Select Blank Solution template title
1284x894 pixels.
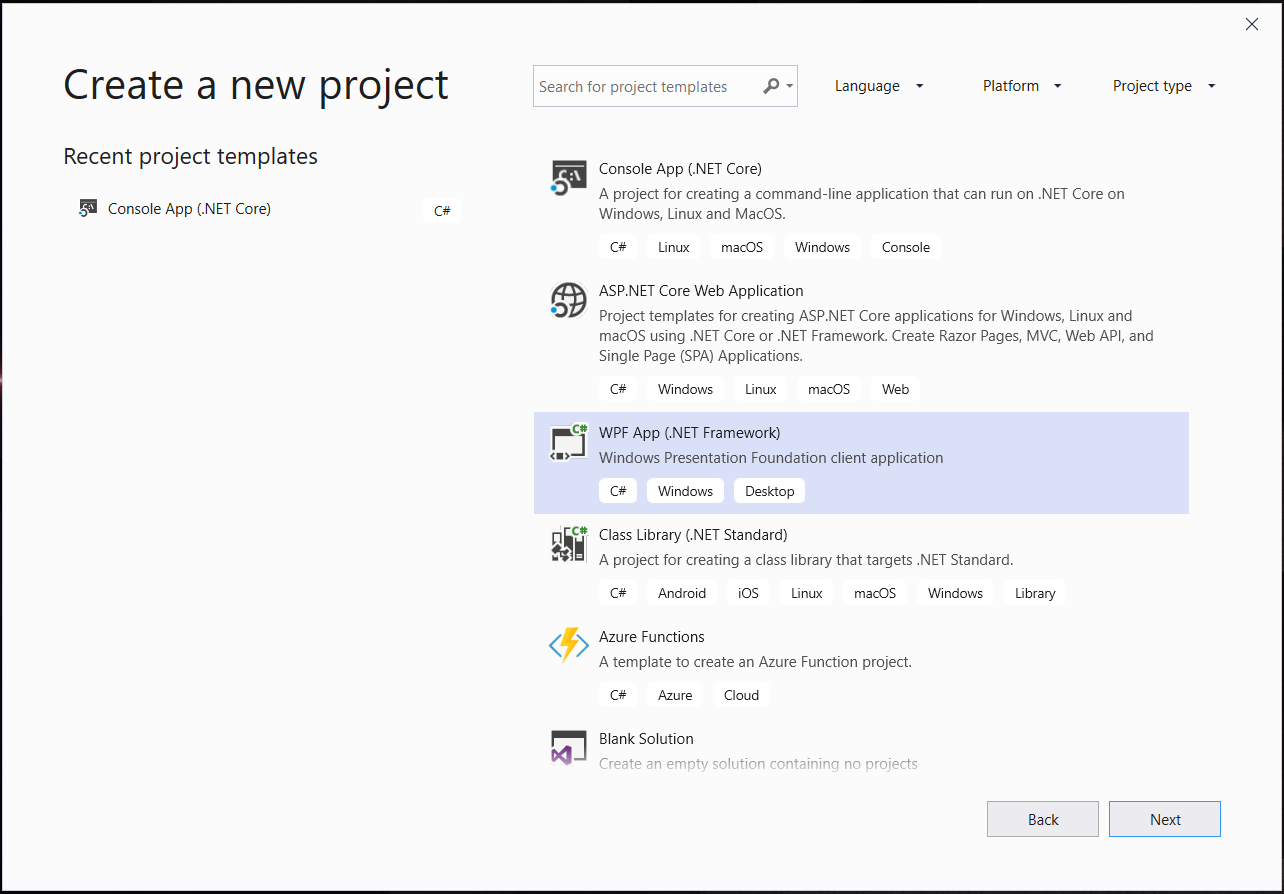tap(646, 739)
